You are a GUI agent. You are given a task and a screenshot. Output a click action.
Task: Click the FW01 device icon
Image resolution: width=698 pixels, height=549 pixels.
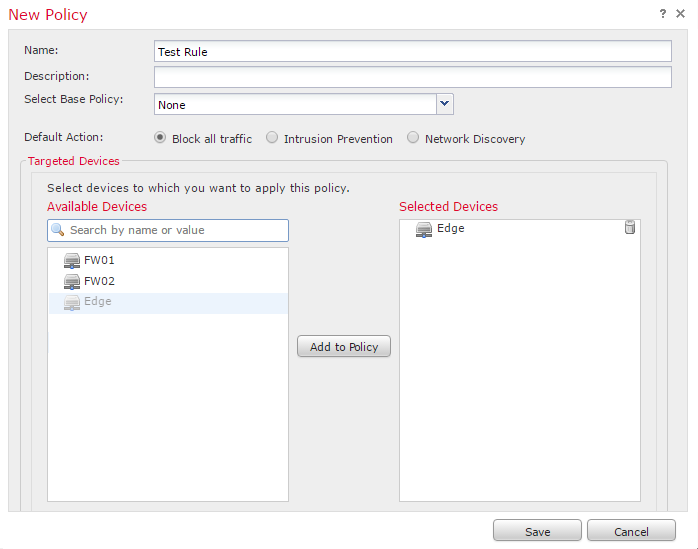point(72,260)
